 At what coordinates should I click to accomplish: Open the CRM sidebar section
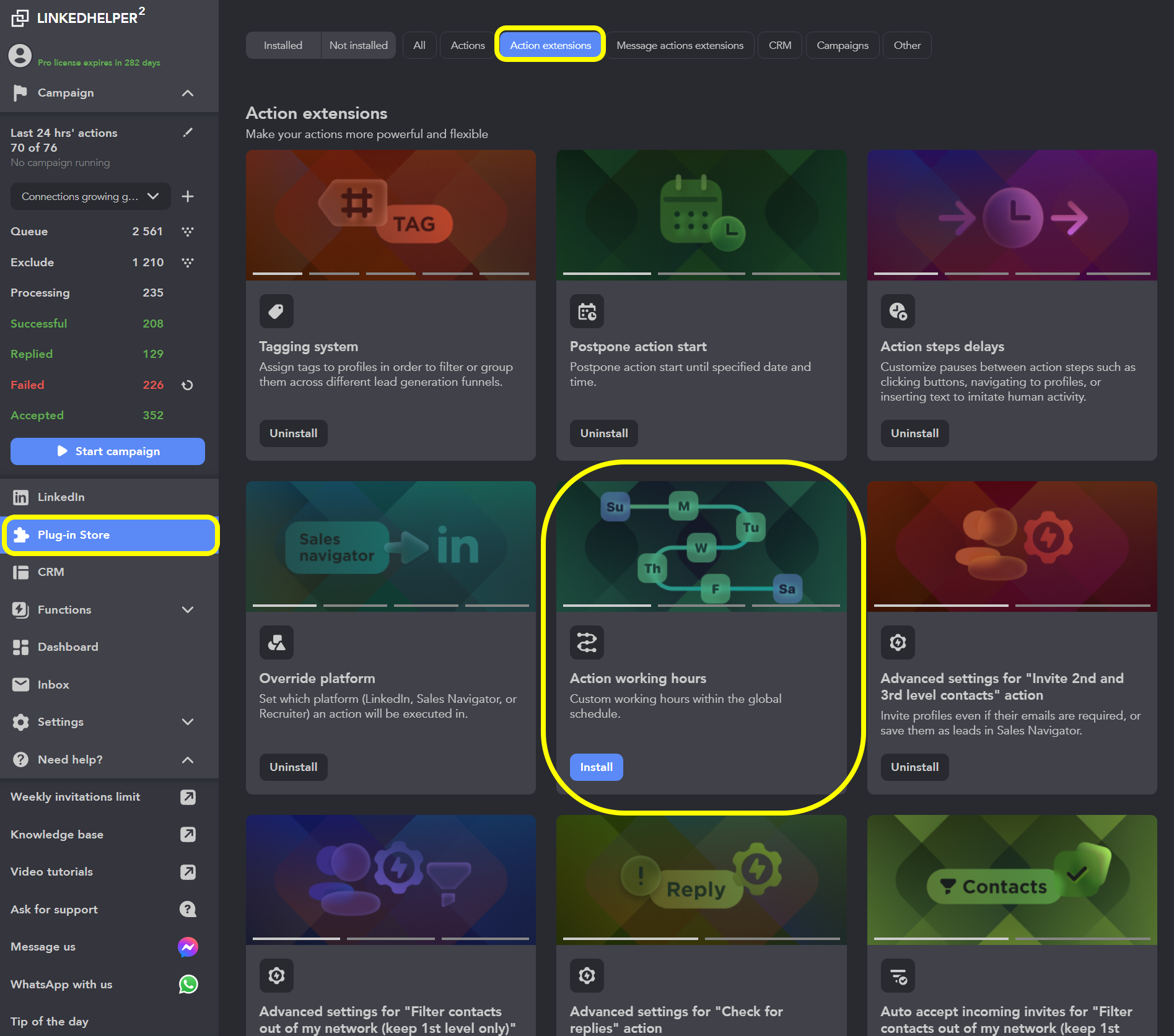pos(109,572)
